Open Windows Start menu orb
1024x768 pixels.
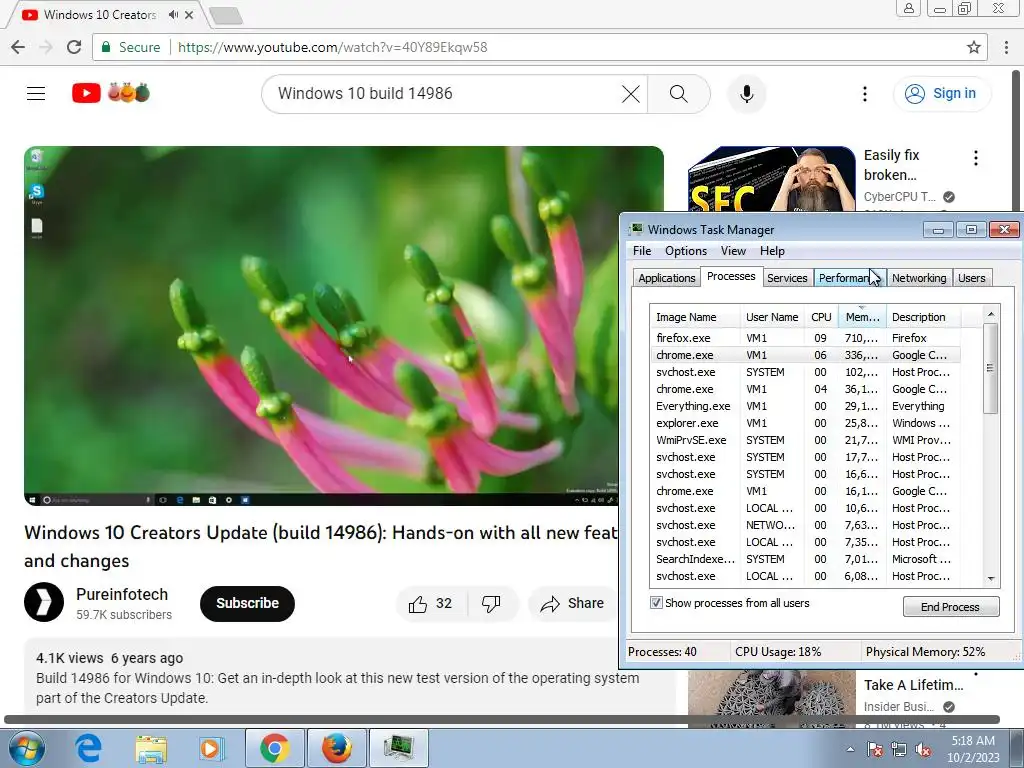pyautogui.click(x=26, y=748)
